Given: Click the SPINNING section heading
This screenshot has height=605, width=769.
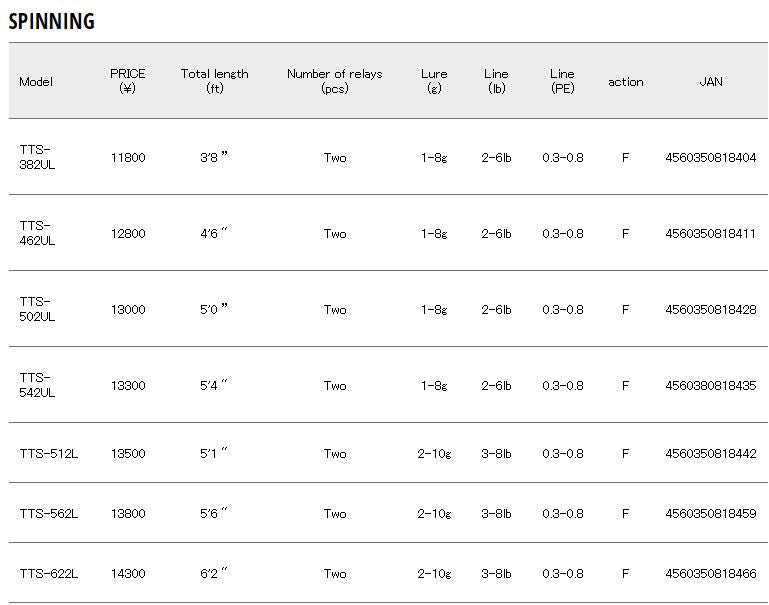Looking at the screenshot, I should [52, 21].
